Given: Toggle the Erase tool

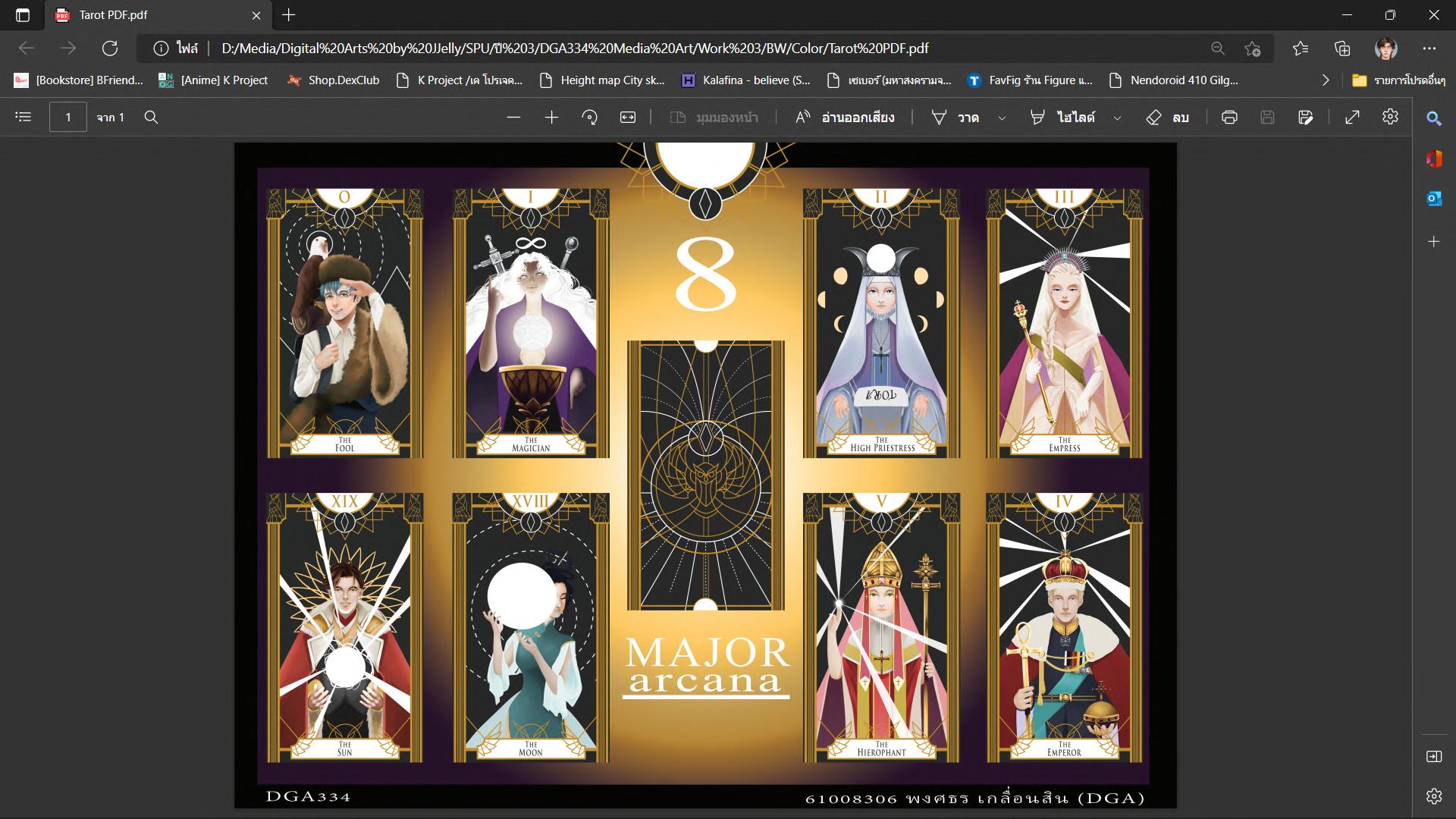Looking at the screenshot, I should point(1167,118).
